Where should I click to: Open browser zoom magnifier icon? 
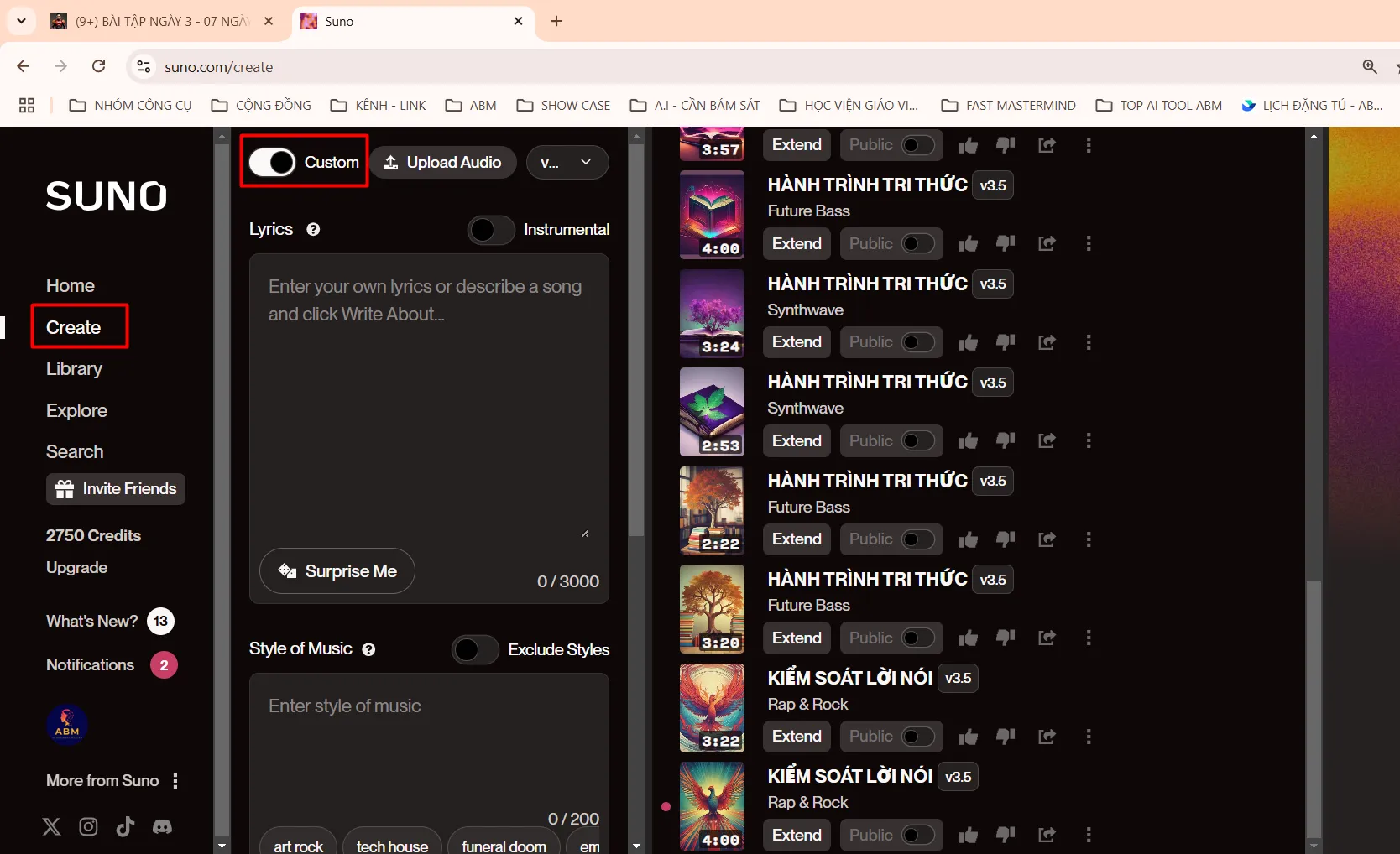(x=1370, y=66)
